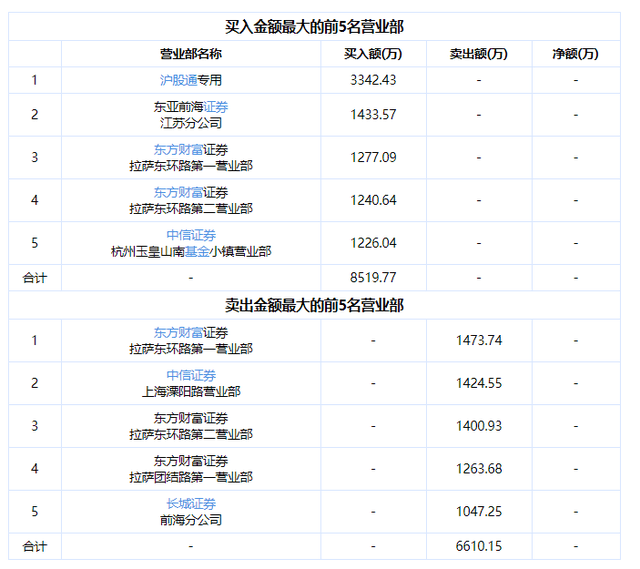This screenshot has width=640, height=569.
Task: Open 东方财富 link in the 1473.74 row
Action: pyautogui.click(x=178, y=333)
